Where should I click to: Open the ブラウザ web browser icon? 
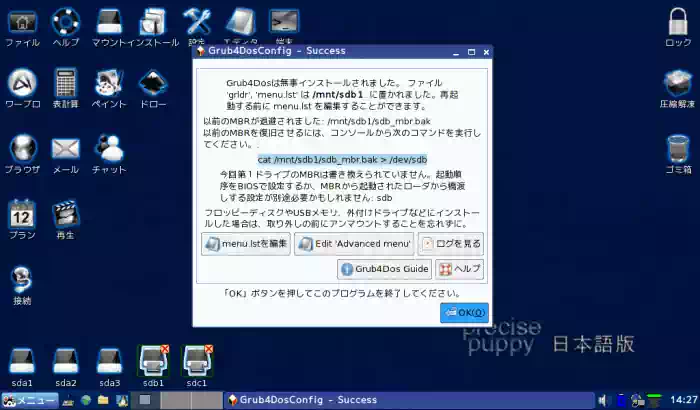(x=22, y=149)
